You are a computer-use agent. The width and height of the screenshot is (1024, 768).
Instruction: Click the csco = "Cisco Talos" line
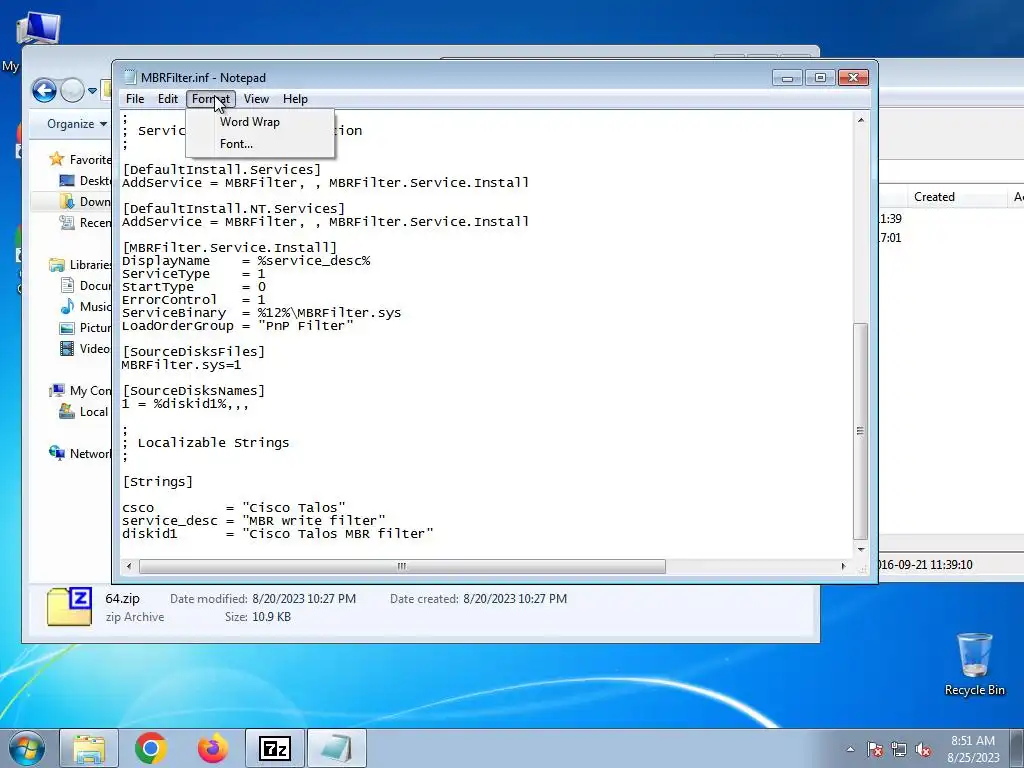pyautogui.click(x=234, y=507)
